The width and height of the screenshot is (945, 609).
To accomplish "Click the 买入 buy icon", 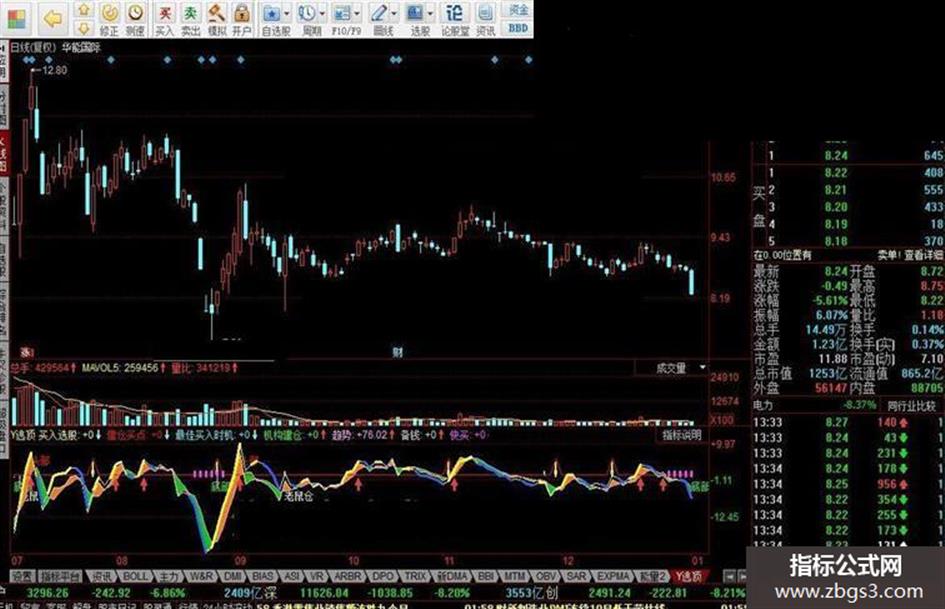I will pyautogui.click(x=165, y=19).
